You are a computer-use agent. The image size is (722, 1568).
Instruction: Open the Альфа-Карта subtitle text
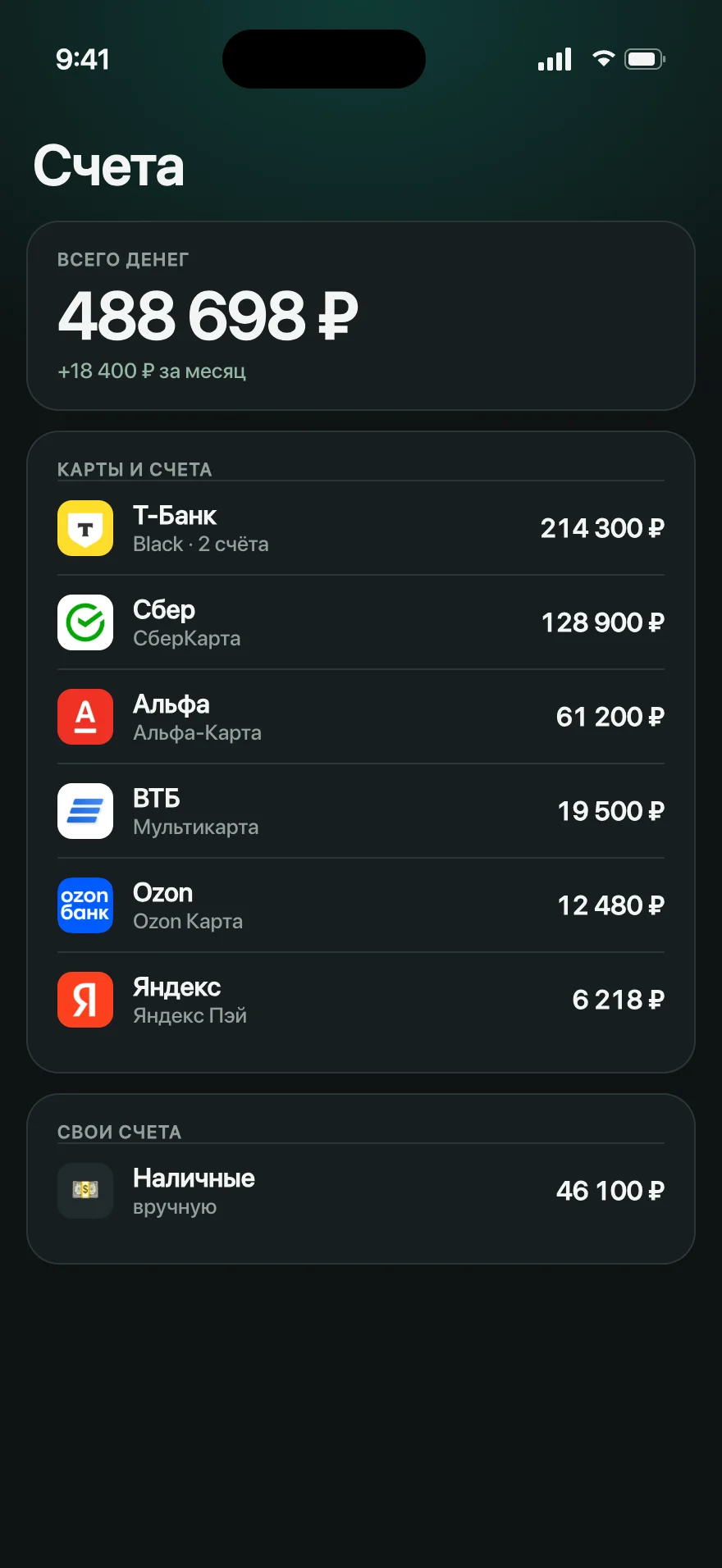pos(197,732)
